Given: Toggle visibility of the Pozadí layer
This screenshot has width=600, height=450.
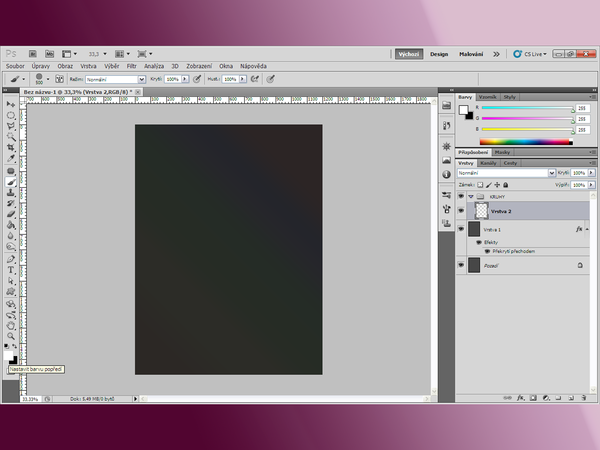Looking at the screenshot, I should [461, 265].
